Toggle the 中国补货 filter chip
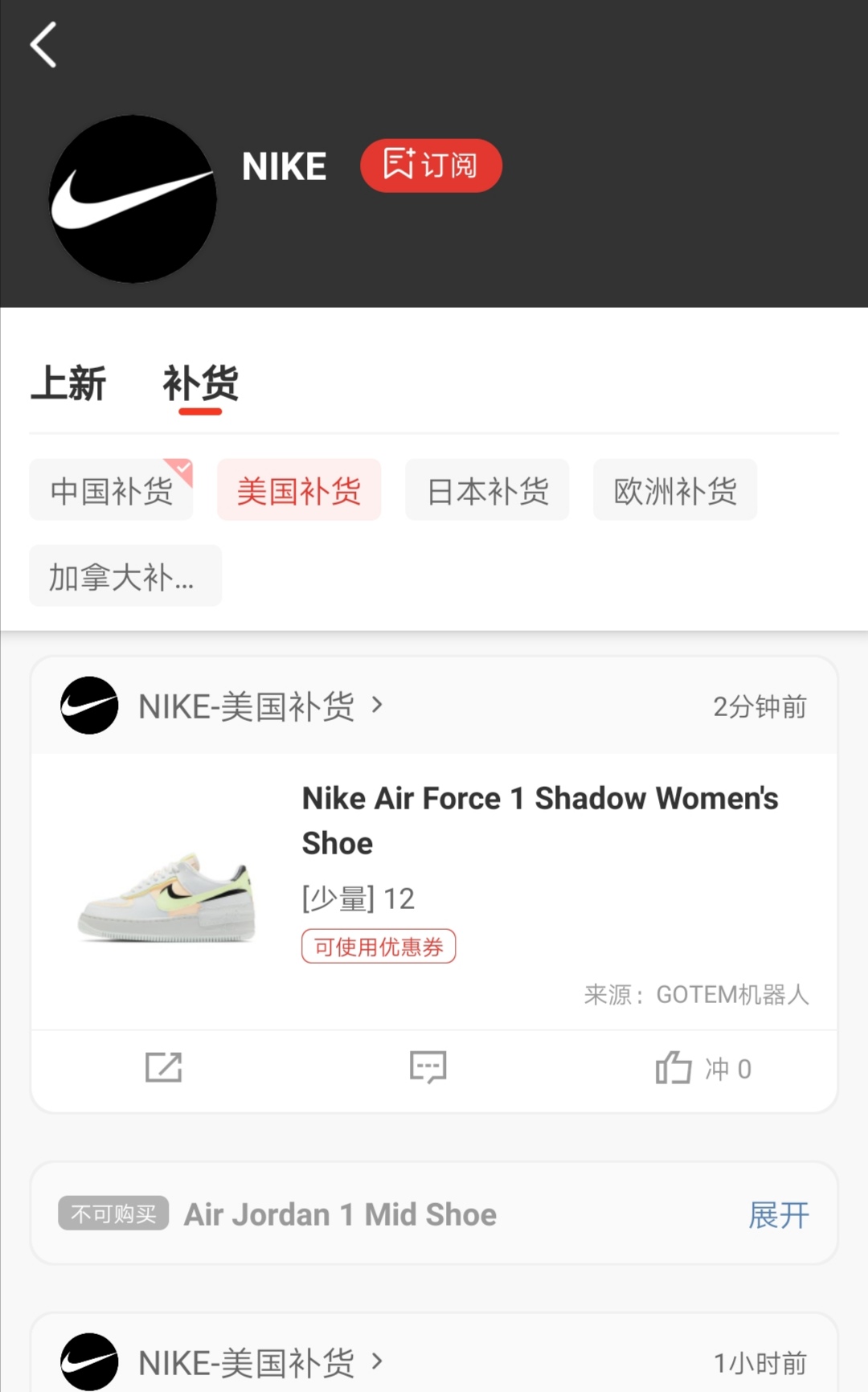The height and width of the screenshot is (1392, 868). [x=111, y=490]
